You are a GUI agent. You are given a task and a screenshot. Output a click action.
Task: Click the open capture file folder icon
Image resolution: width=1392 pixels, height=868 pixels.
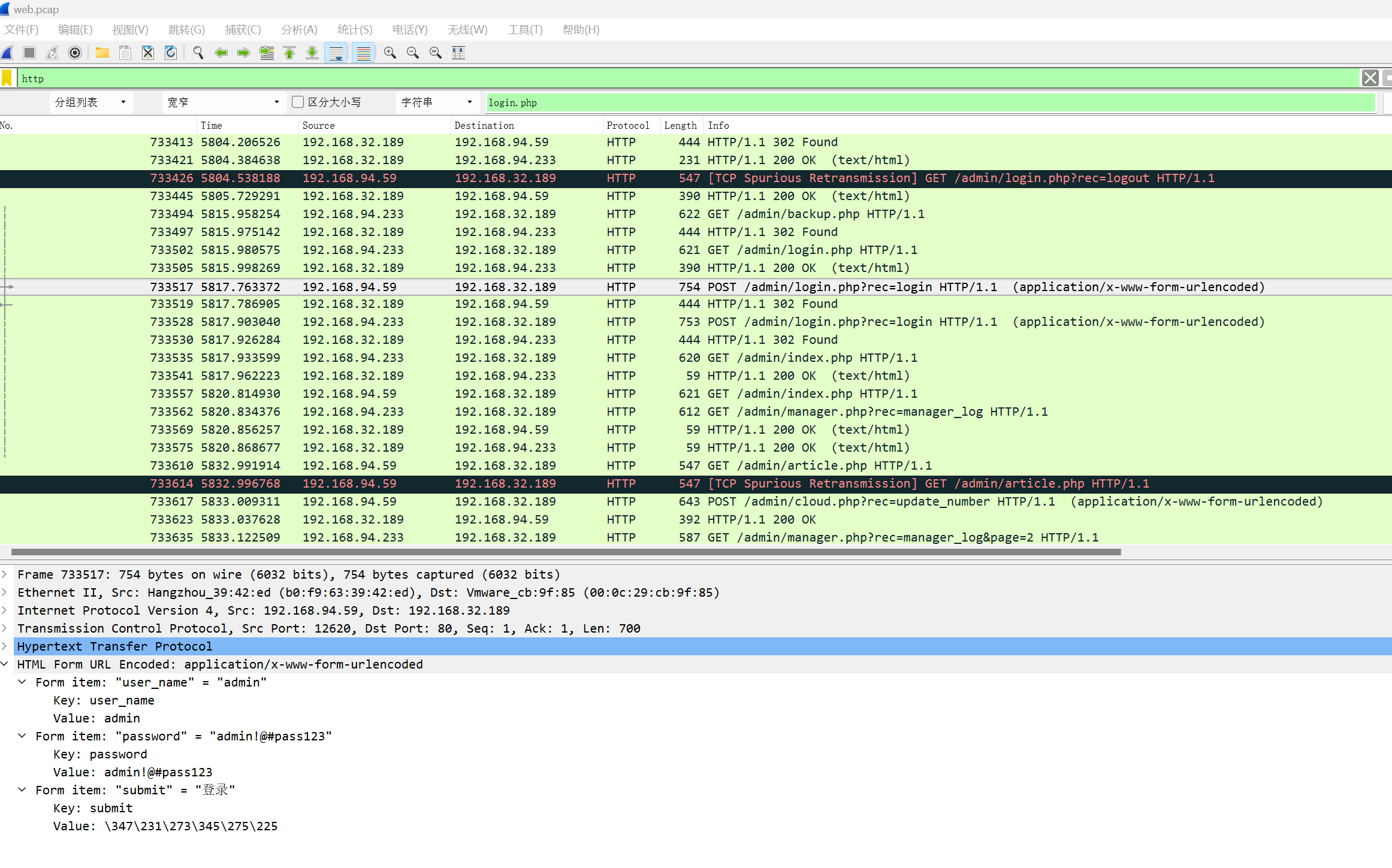[x=102, y=53]
